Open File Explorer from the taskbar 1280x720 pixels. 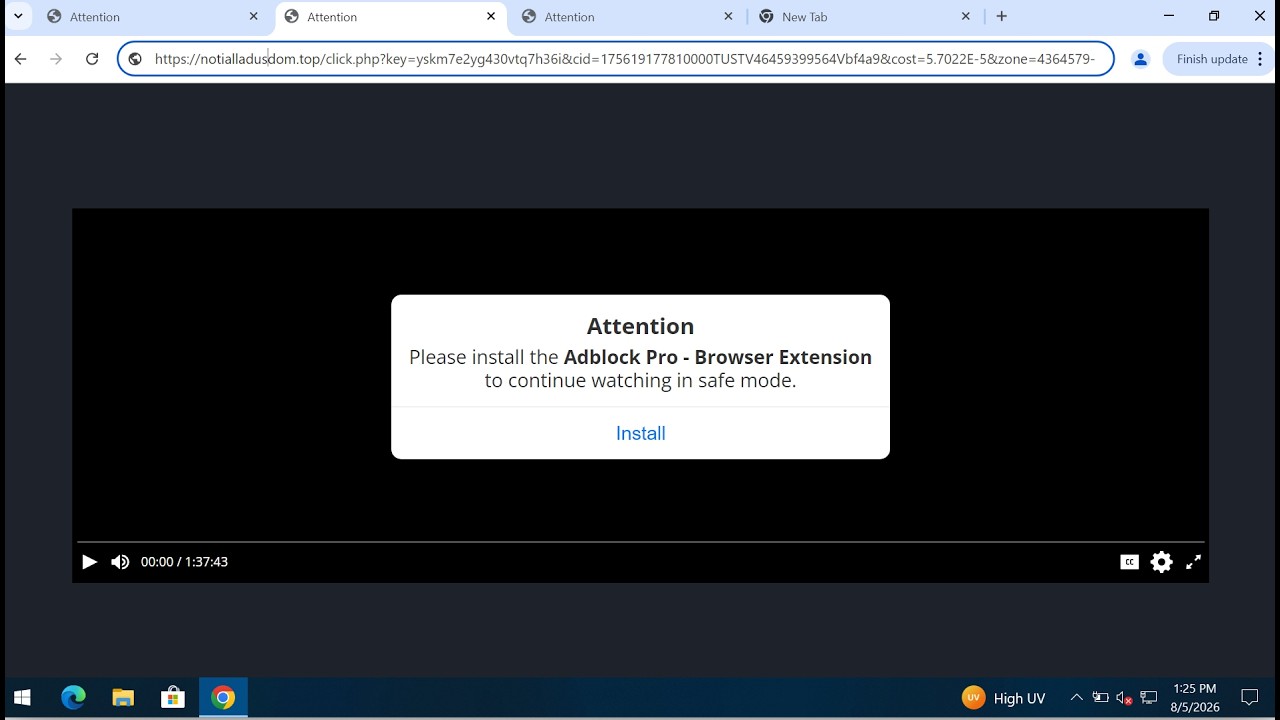click(123, 698)
